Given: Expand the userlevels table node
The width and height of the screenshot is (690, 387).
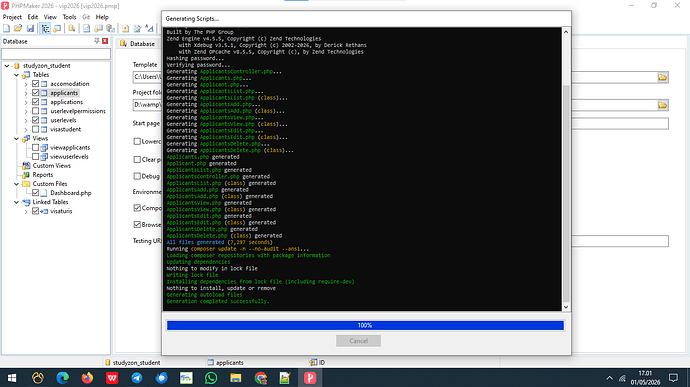Looking at the screenshot, I should point(26,120).
